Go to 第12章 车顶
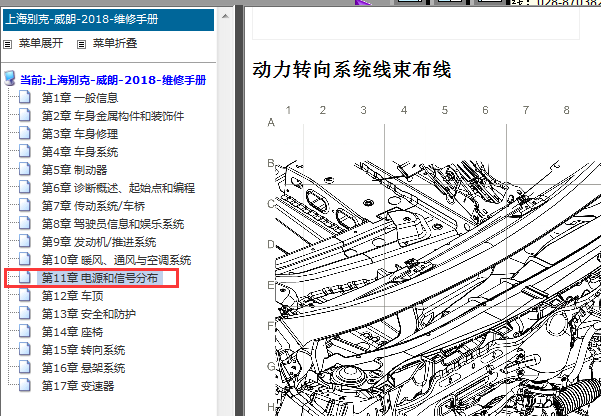Screen dimensions: 601x416 (72, 296)
